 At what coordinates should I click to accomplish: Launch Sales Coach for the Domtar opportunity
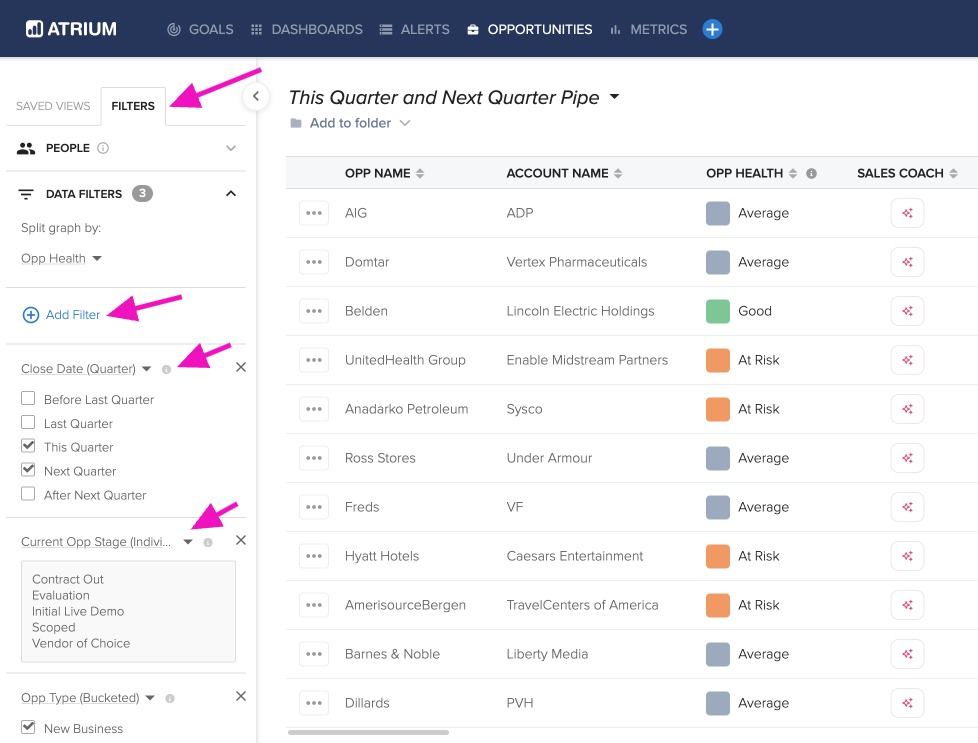pyautogui.click(x=907, y=262)
